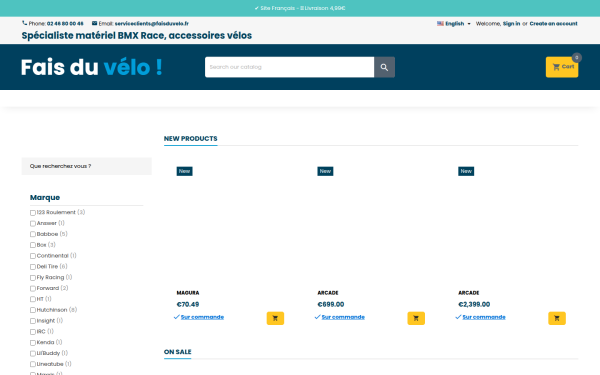The width and height of the screenshot is (600, 375).
Task: Click the Spécialiste matériel BMX Race tagline
Action: click(137, 36)
